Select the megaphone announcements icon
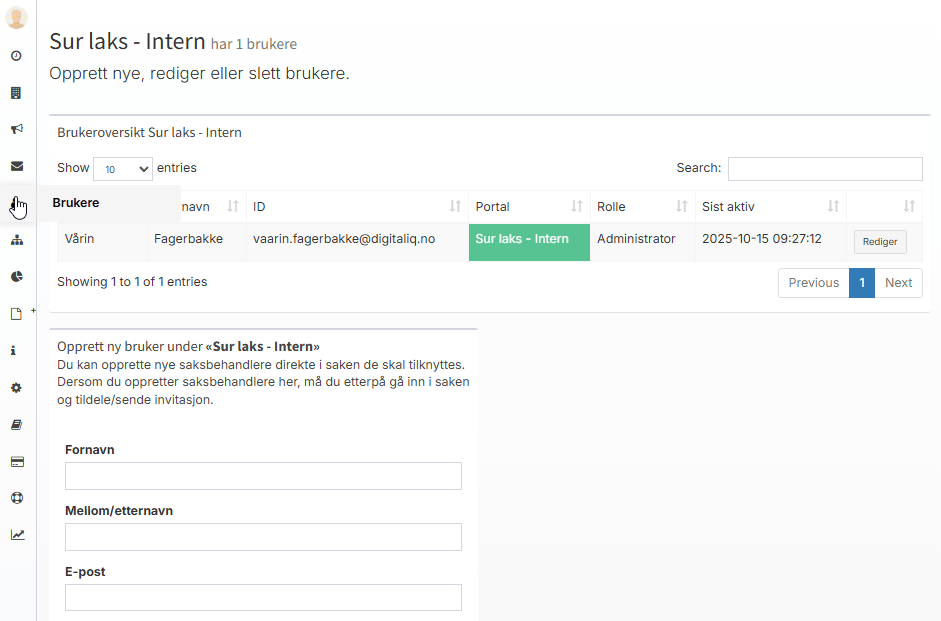The height and width of the screenshot is (621, 941). [x=16, y=129]
